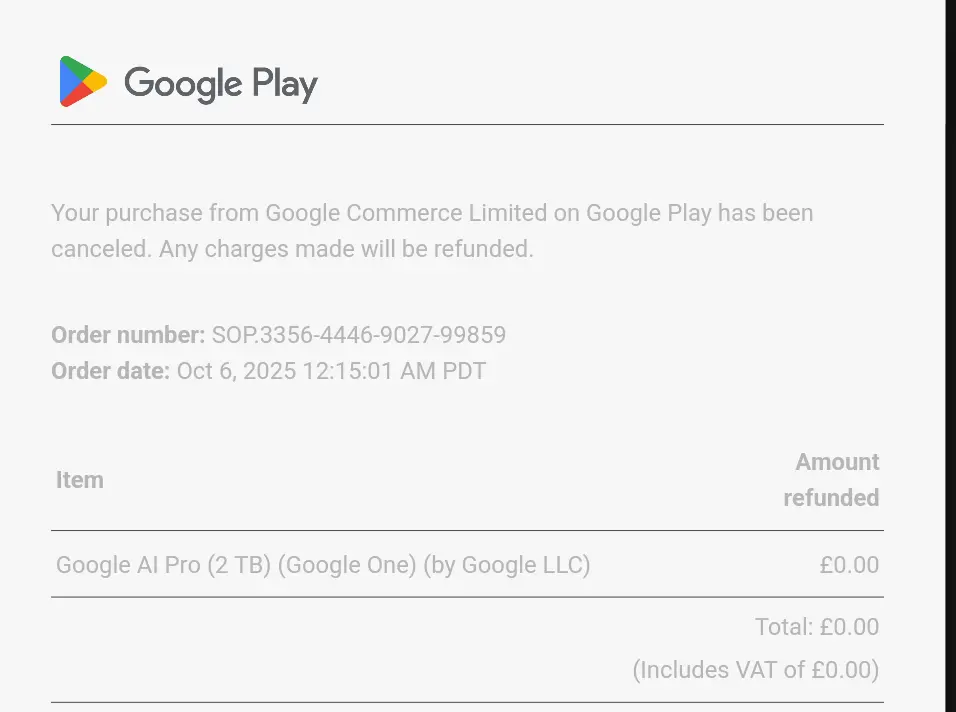This screenshot has width=956, height=712.
Task: Click the 'Order number:' bold label
Action: click(x=128, y=335)
